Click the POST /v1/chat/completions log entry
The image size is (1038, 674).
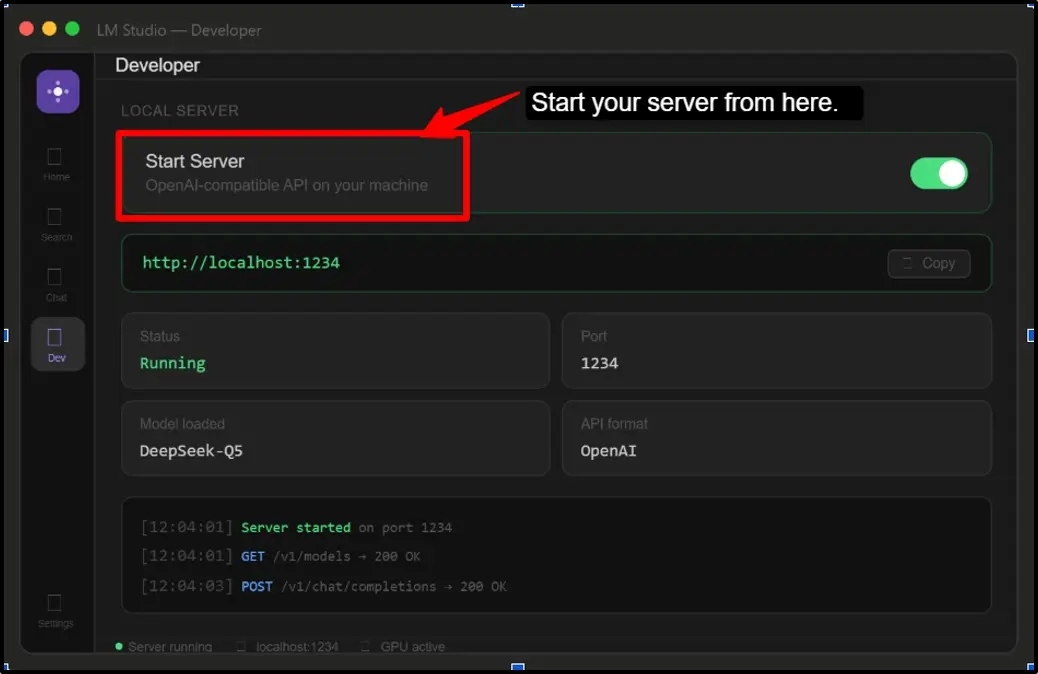point(324,587)
